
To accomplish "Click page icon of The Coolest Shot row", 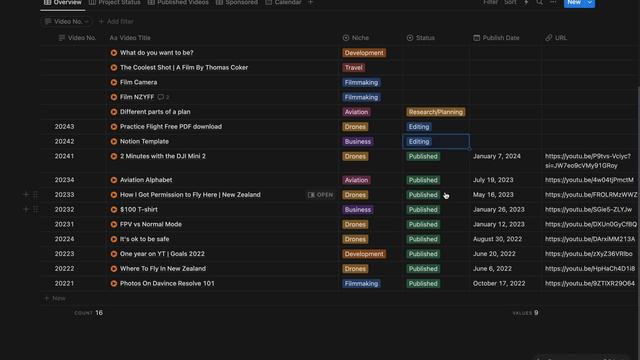I will pyautogui.click(x=114, y=67).
